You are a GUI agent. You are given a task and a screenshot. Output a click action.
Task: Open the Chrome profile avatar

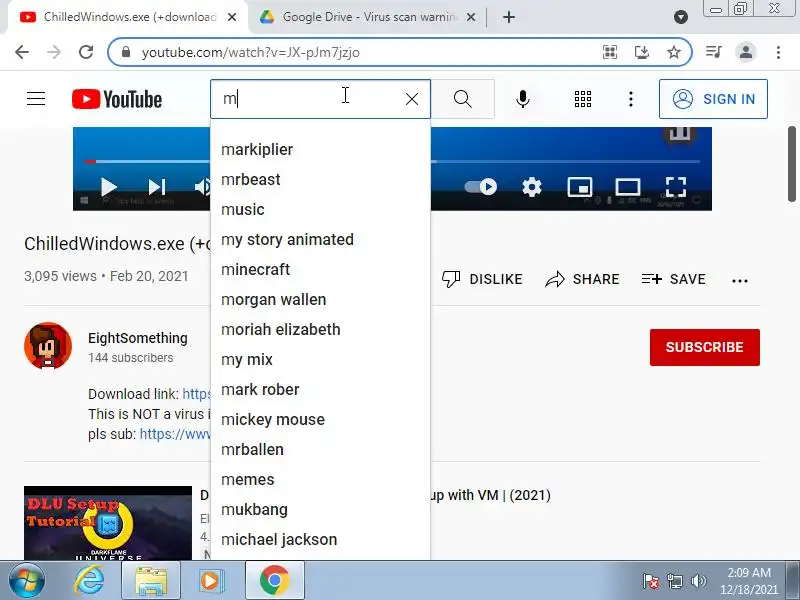[745, 52]
